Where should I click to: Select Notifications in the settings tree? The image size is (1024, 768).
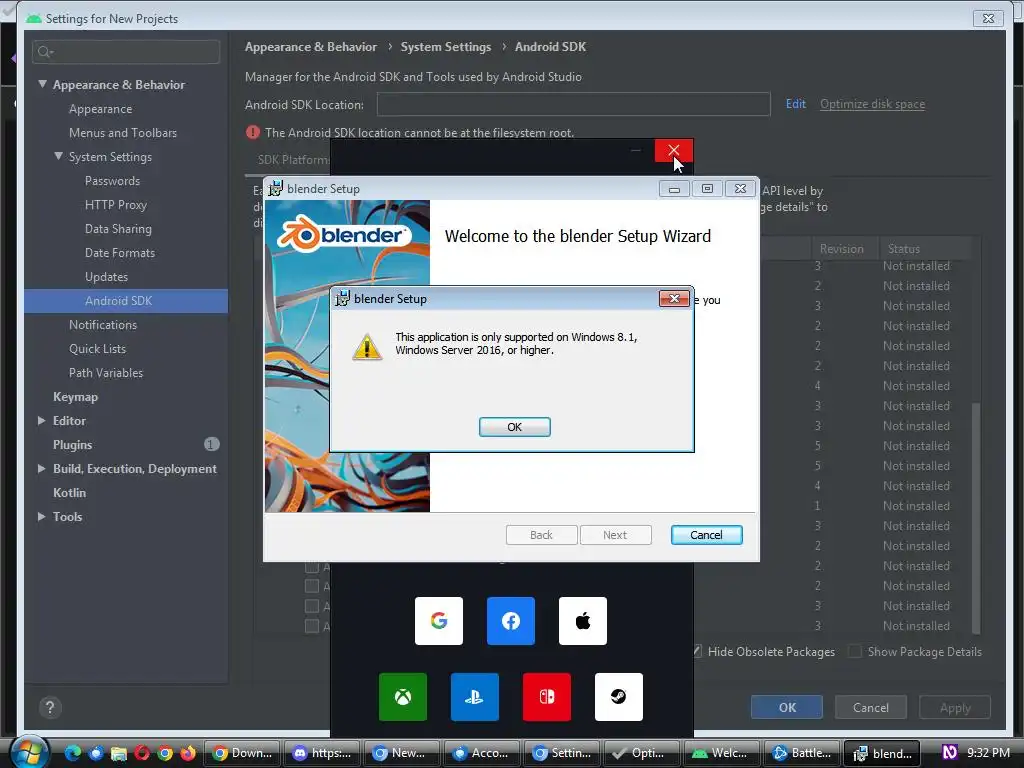pos(103,325)
